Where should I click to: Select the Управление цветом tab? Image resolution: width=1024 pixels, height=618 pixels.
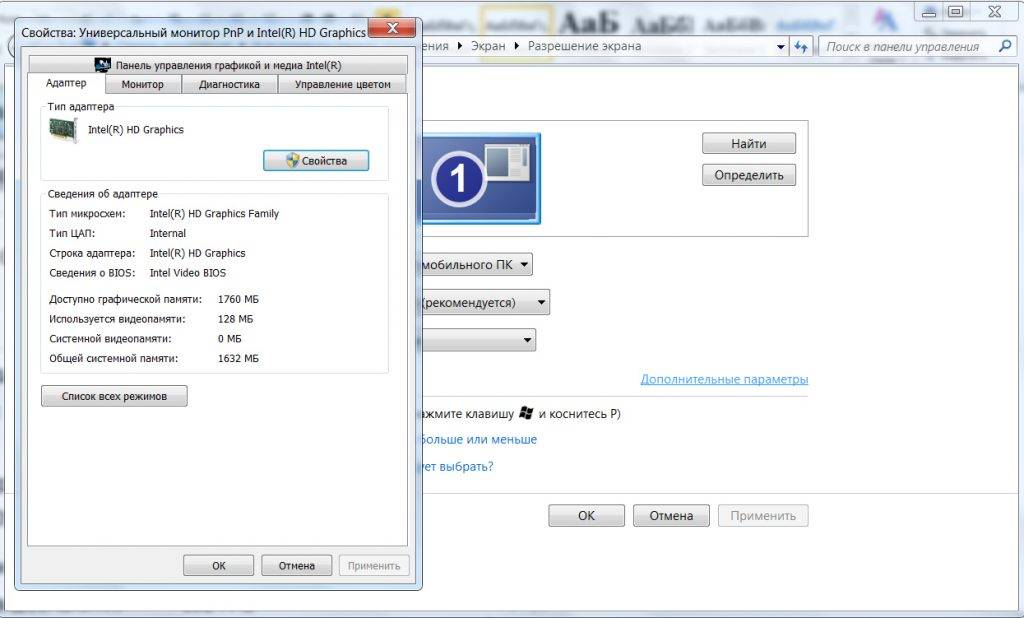tap(343, 85)
